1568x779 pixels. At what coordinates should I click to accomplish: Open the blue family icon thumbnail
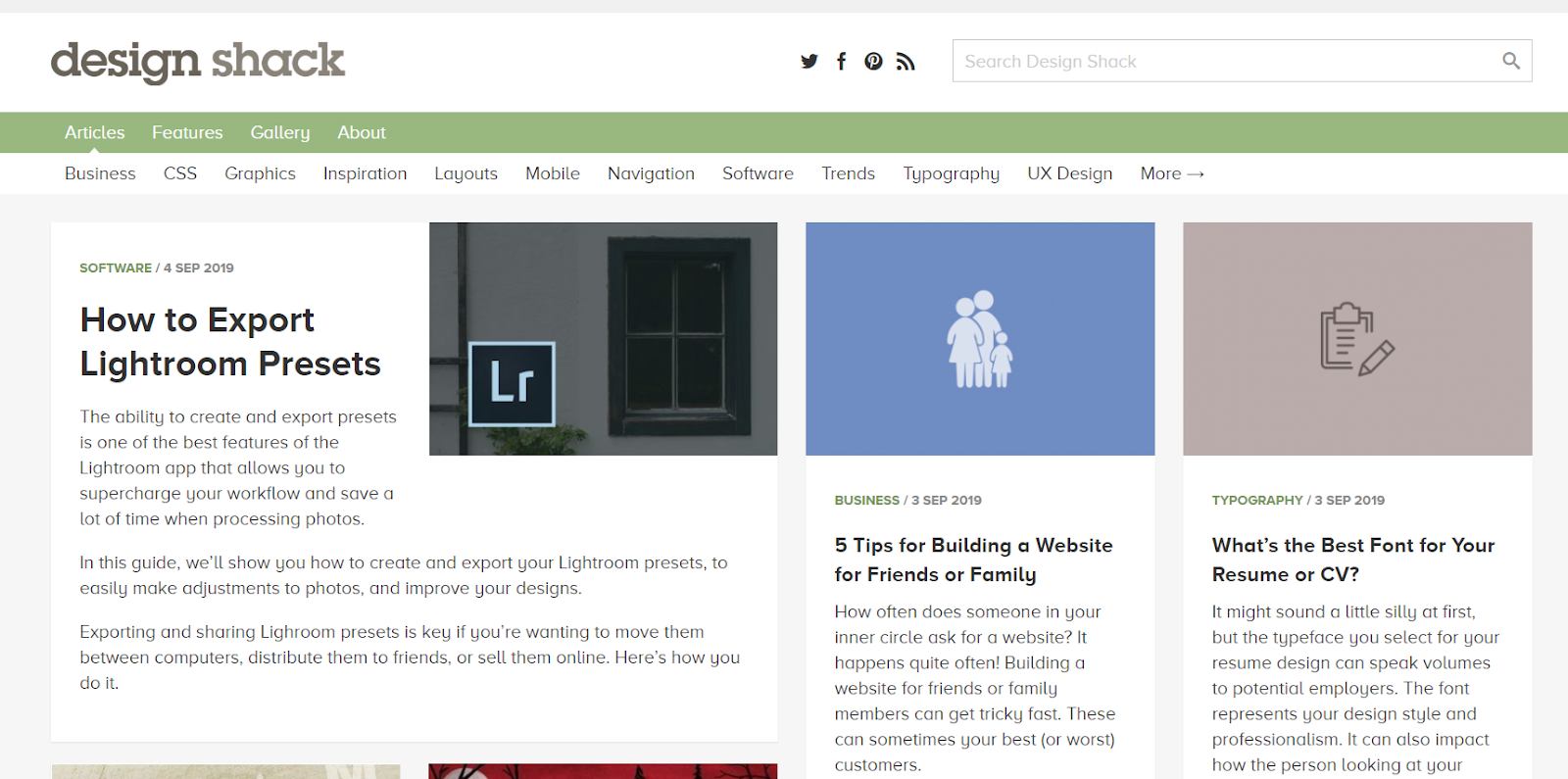[980, 338]
